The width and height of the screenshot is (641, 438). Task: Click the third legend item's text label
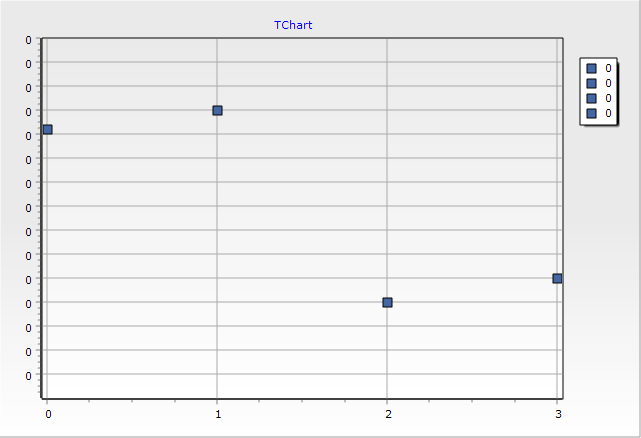608,98
